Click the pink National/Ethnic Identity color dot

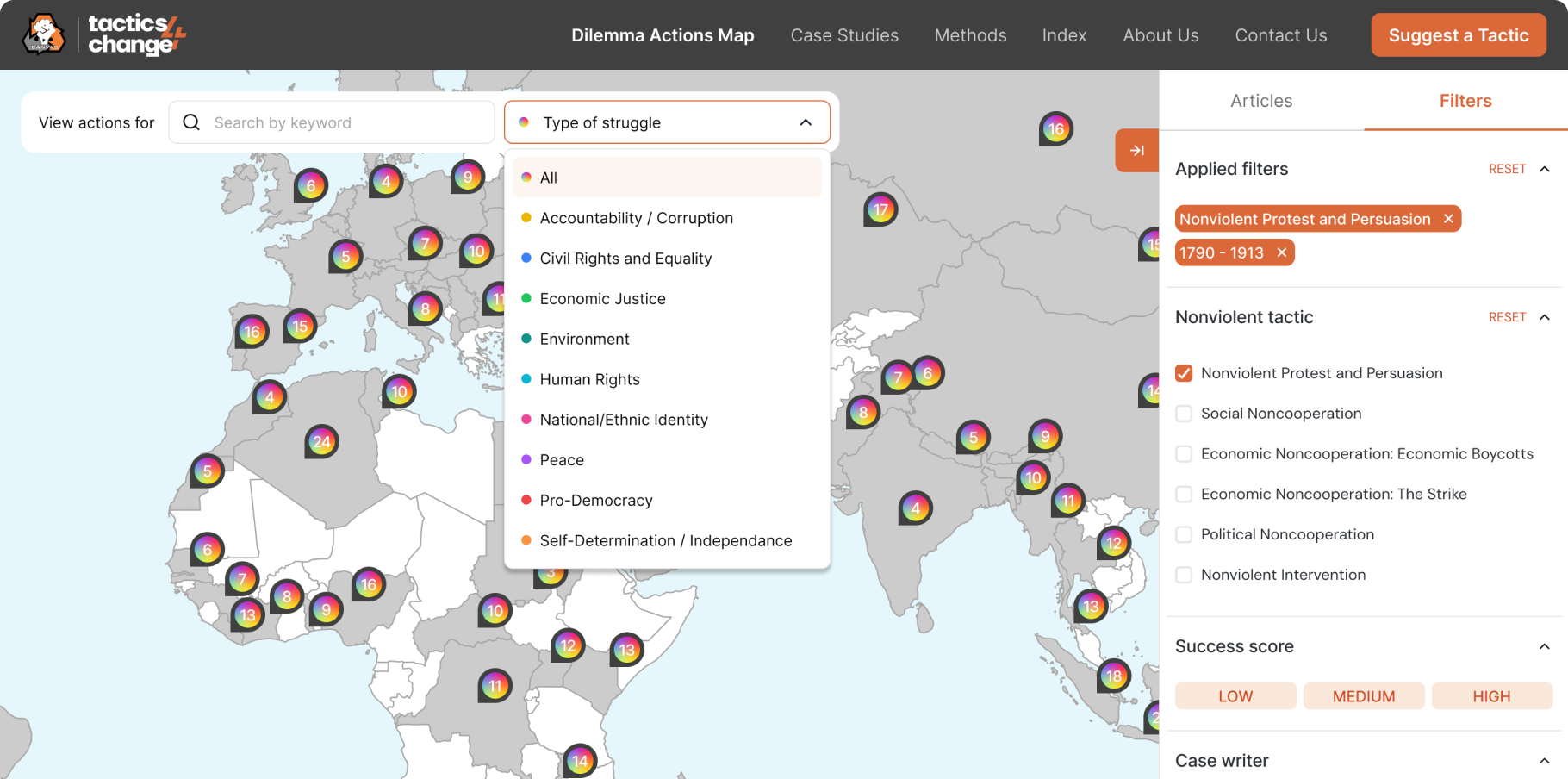526,420
